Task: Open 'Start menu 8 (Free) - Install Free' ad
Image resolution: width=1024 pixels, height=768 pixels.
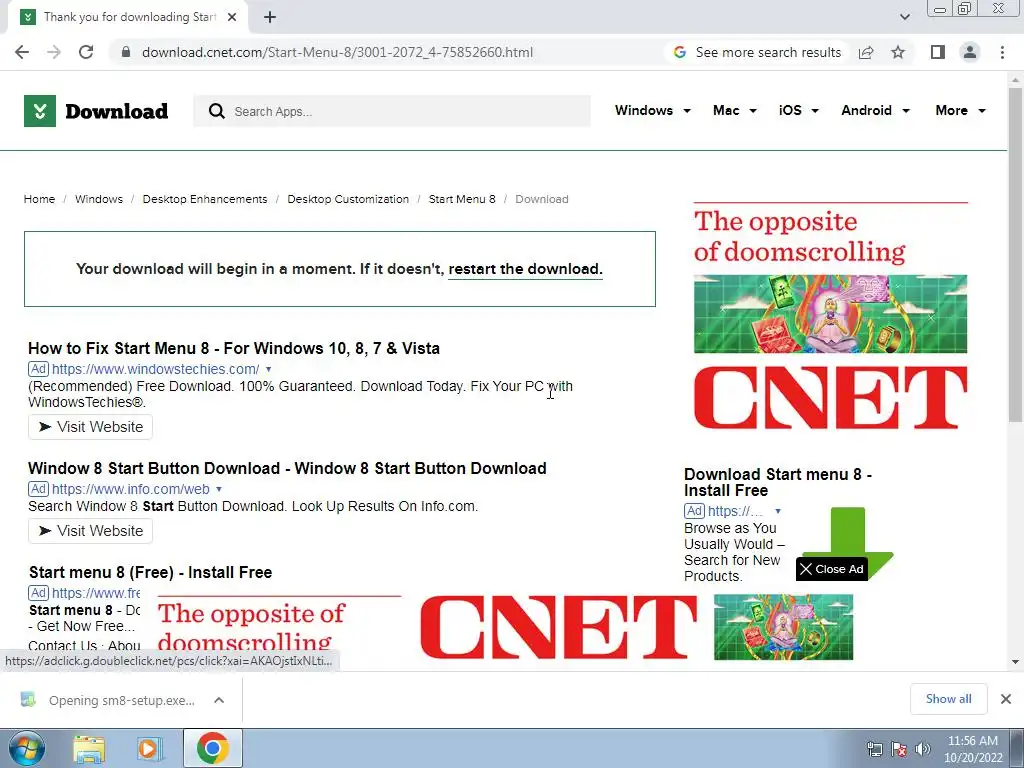Action: [x=150, y=573]
